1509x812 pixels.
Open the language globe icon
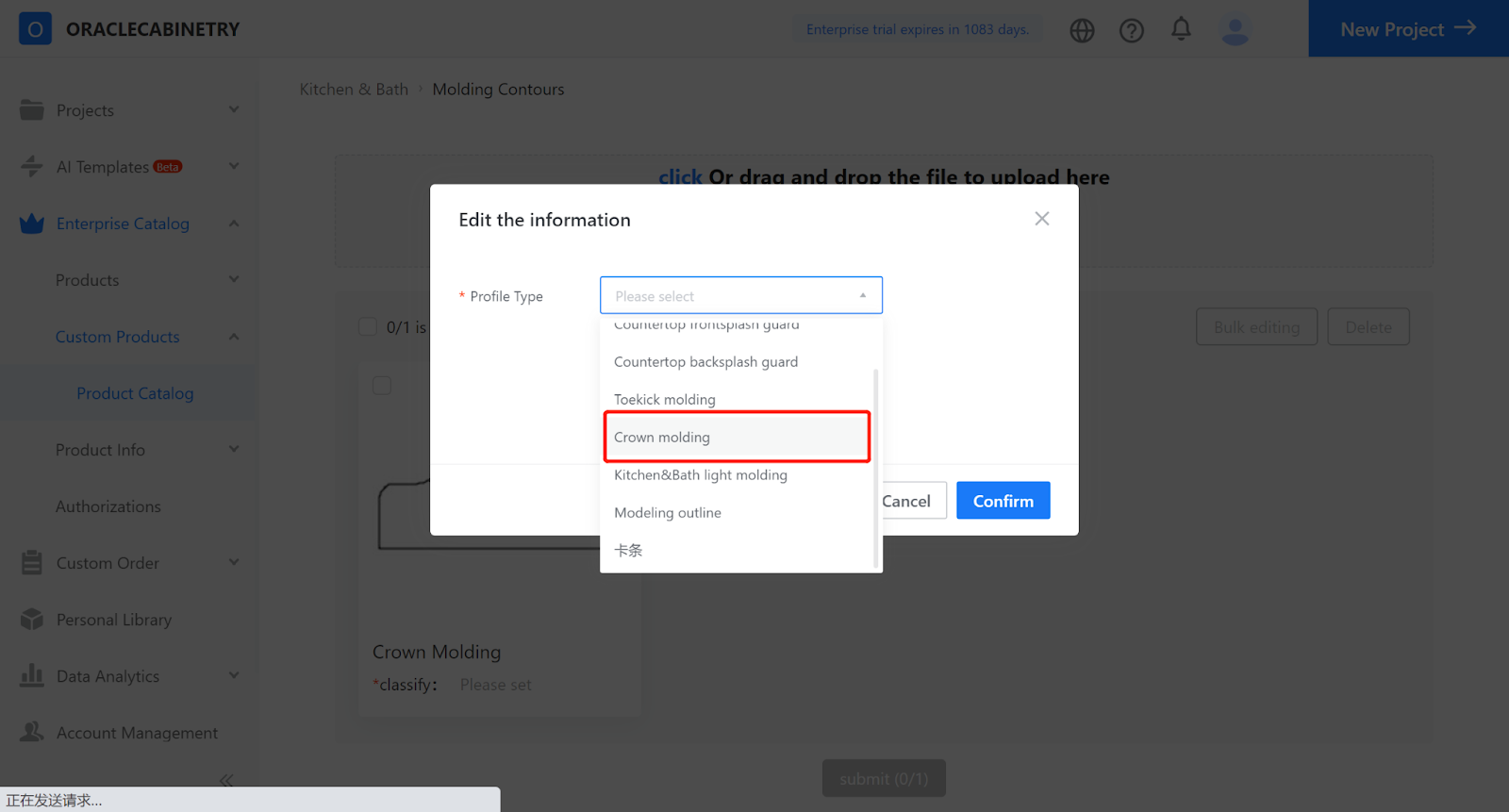(1082, 30)
